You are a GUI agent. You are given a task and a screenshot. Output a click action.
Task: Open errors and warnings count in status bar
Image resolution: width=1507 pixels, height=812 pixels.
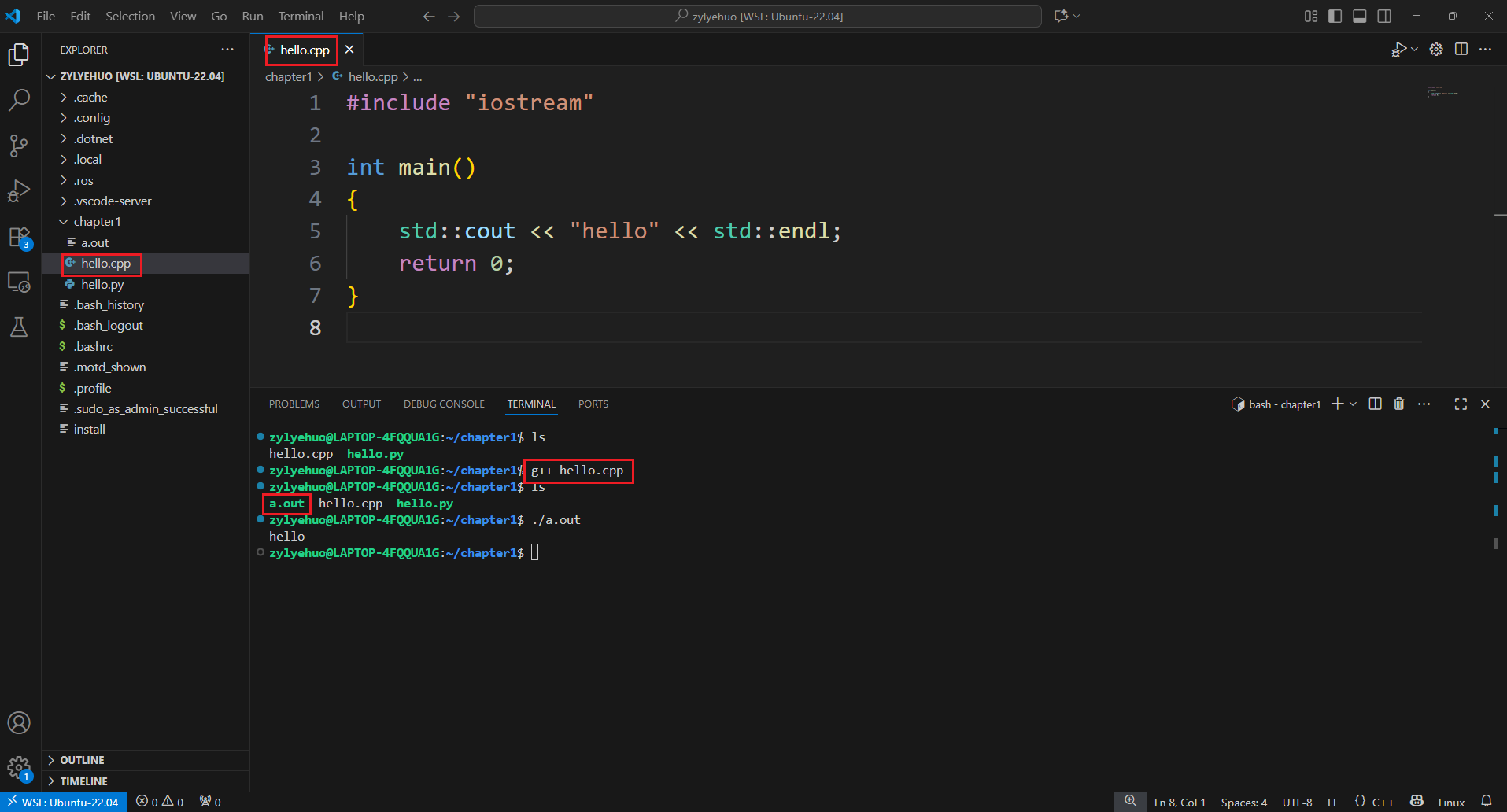[x=160, y=802]
